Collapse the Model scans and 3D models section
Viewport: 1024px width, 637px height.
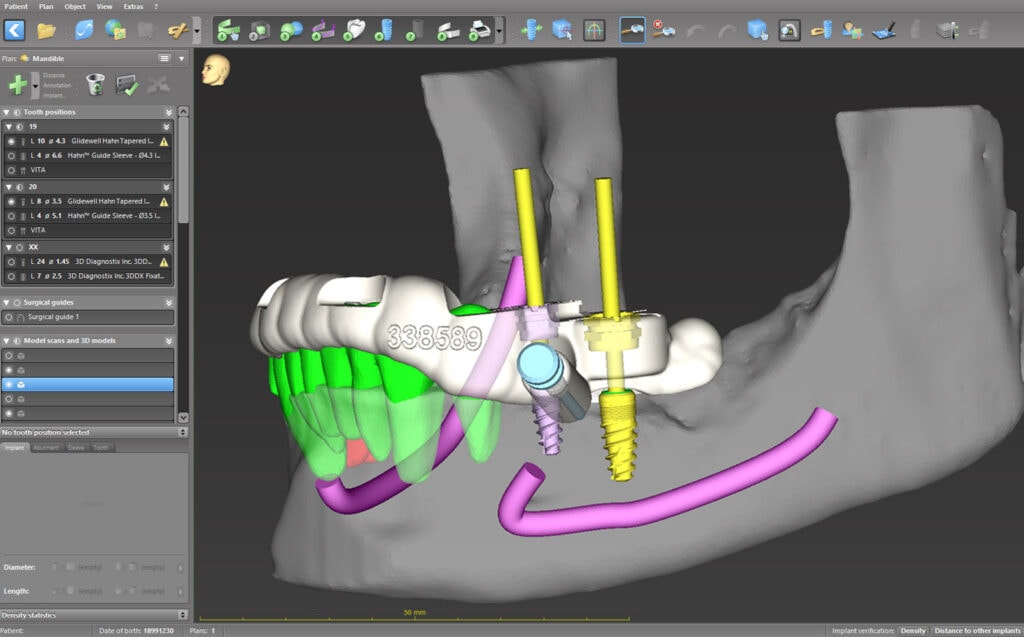tap(168, 341)
